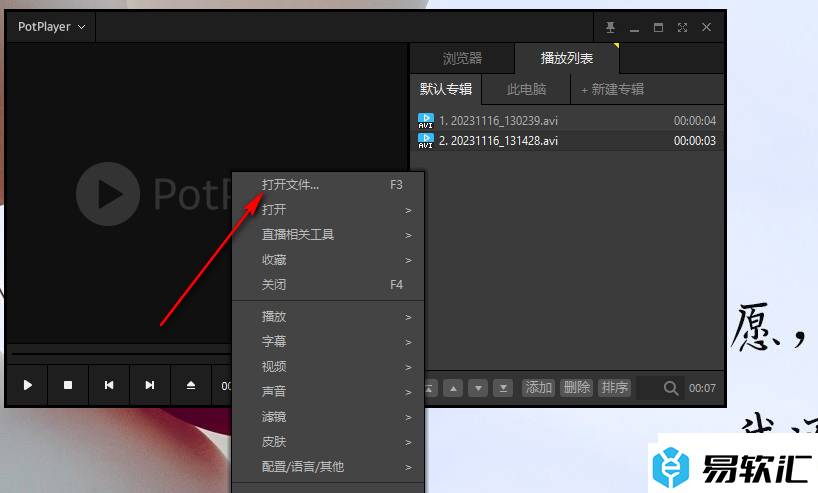Click the playback seek bar

(121, 354)
